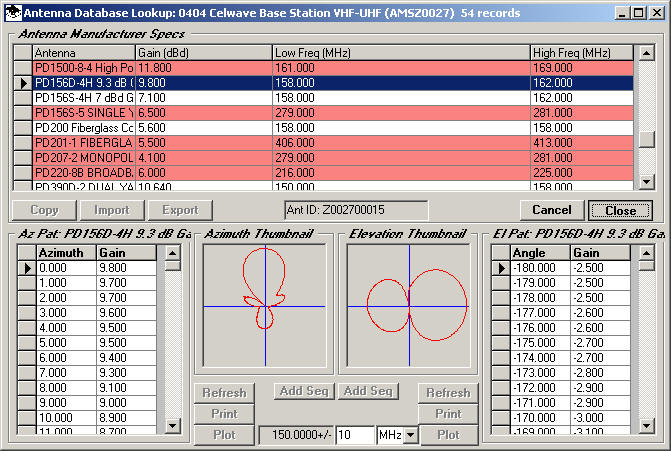The width and height of the screenshot is (671, 451).
Task: Click scroll up arrow of elevation table
Action: pos(646,253)
